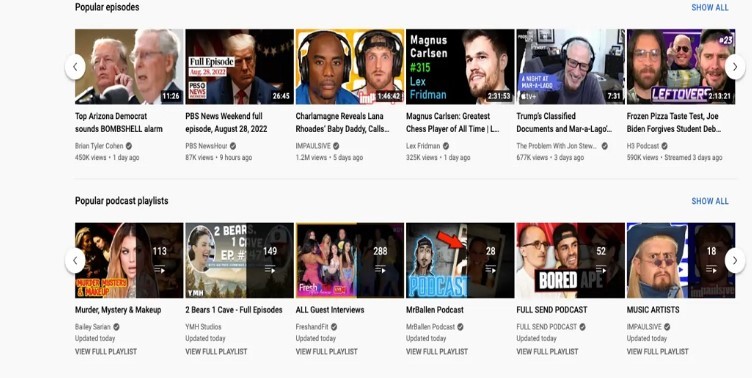Screen dimensions: 752x378
Task: Open the H3 Podcast channel link
Action: 643,146
